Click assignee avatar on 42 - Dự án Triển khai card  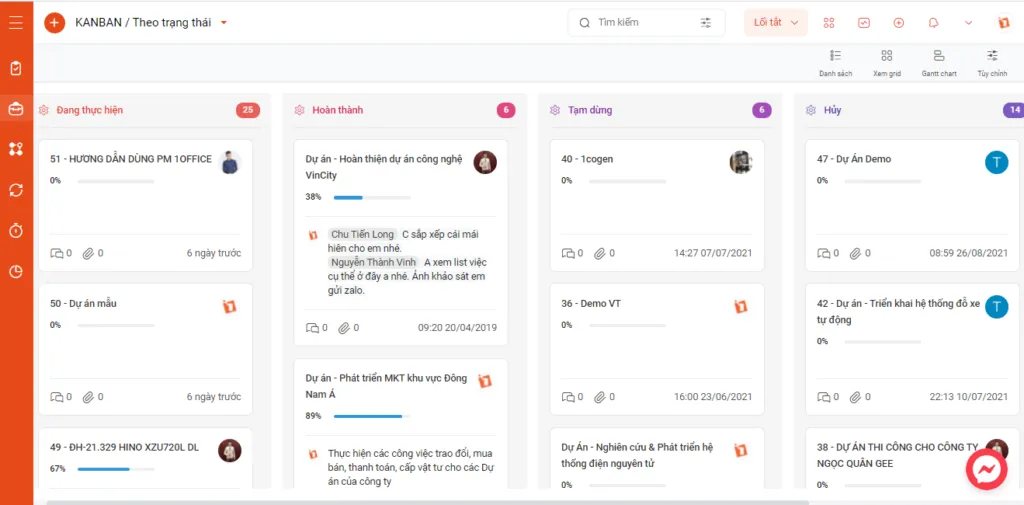(x=997, y=306)
